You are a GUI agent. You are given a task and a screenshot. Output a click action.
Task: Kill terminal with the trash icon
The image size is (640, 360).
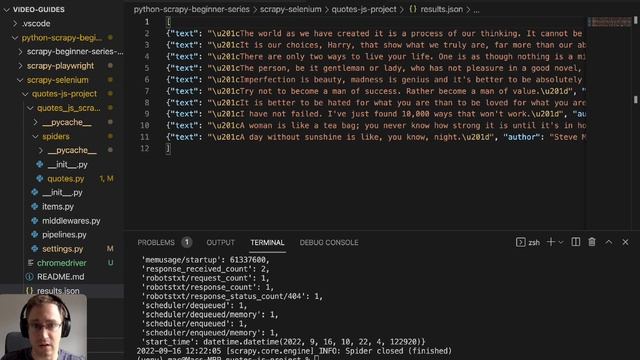(x=592, y=242)
